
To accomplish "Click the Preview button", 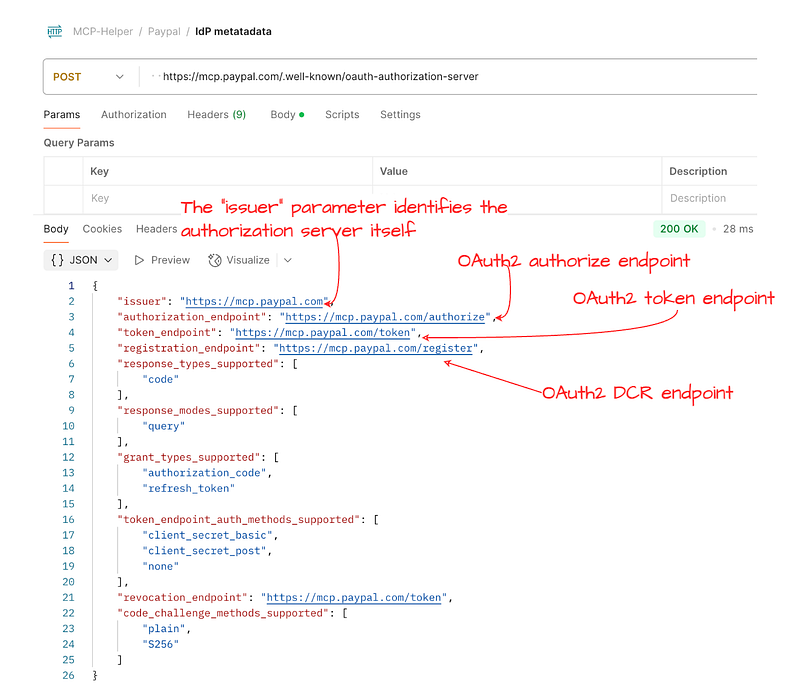I will pos(162,260).
